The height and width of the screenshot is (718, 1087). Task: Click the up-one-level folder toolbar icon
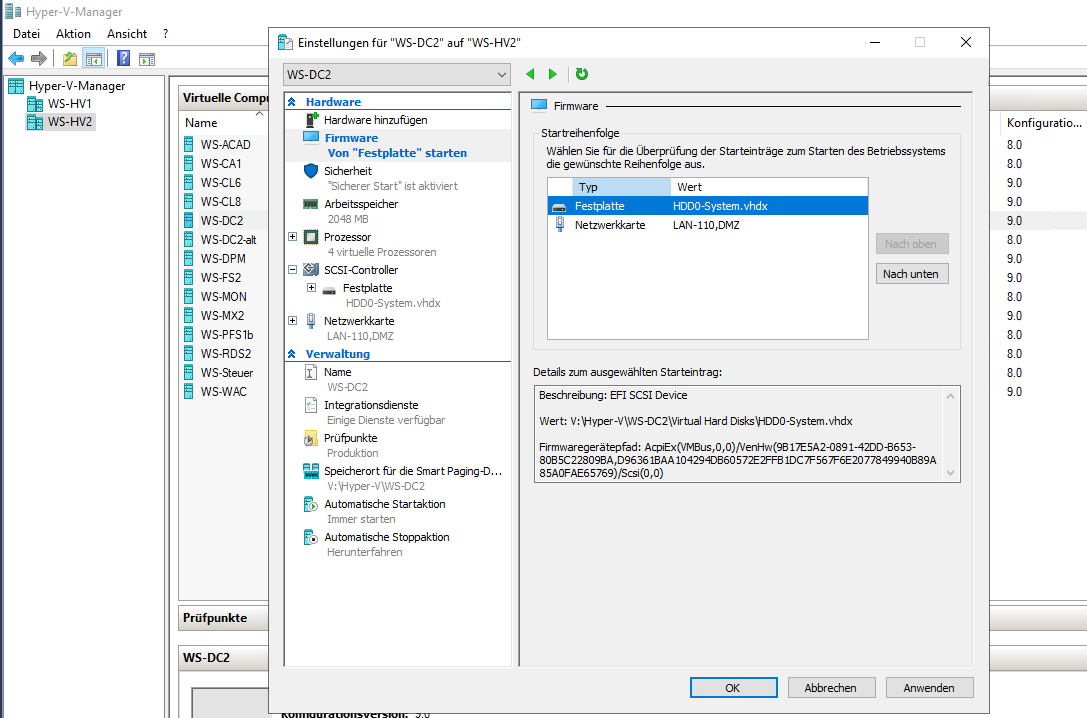[70, 59]
